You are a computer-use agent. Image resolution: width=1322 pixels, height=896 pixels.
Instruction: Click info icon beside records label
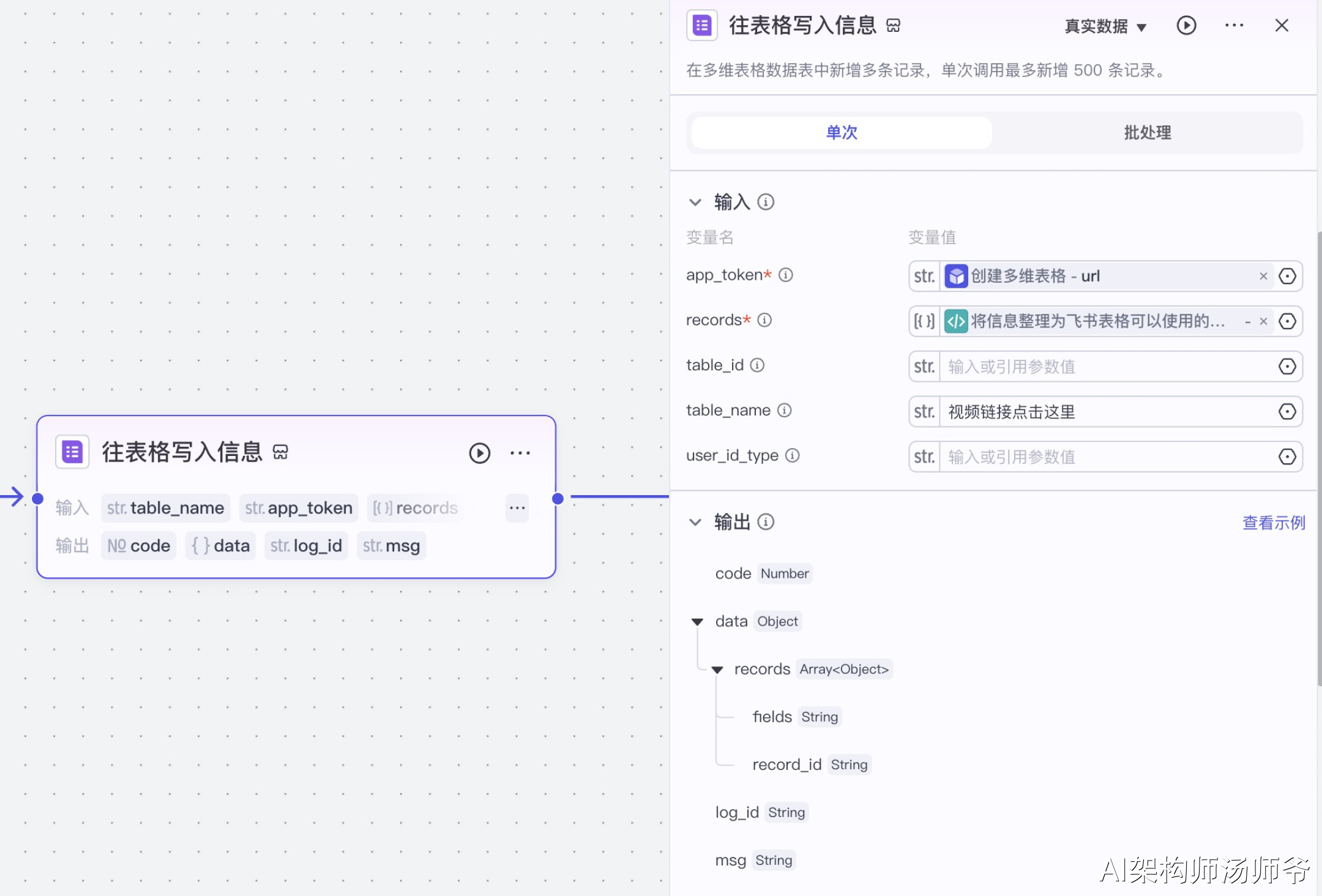(765, 320)
